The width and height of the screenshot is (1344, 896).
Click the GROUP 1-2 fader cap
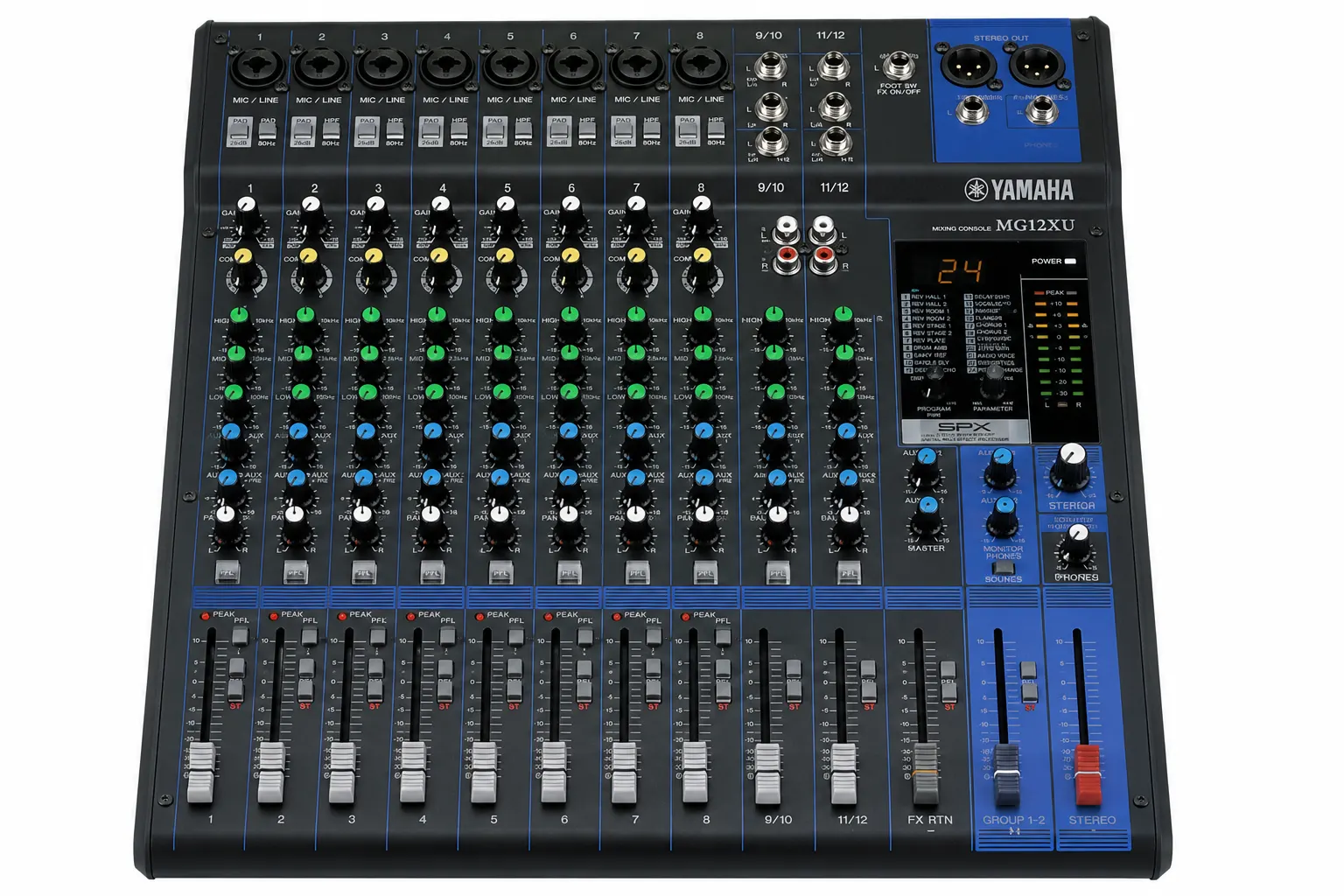[x=1007, y=774]
